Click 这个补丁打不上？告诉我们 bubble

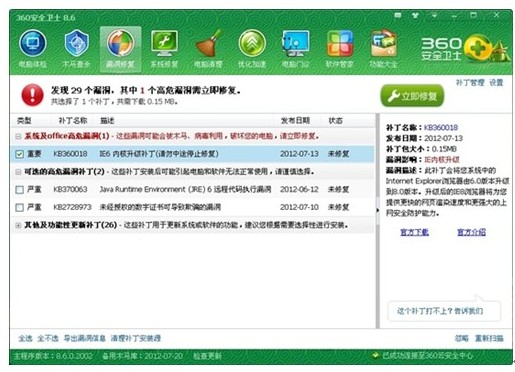[x=444, y=311]
